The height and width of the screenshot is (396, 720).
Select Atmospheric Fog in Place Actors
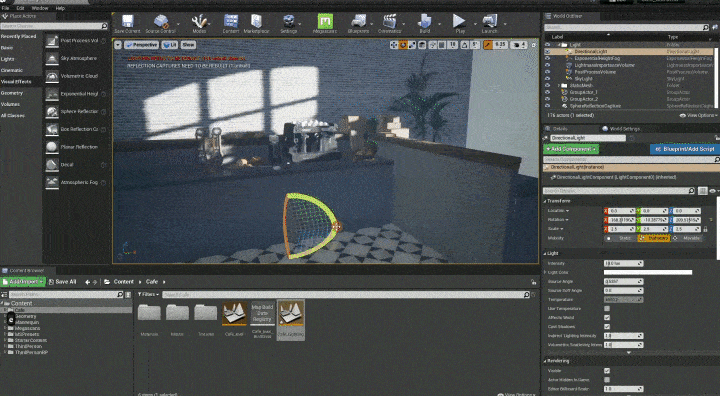[x=76, y=182]
